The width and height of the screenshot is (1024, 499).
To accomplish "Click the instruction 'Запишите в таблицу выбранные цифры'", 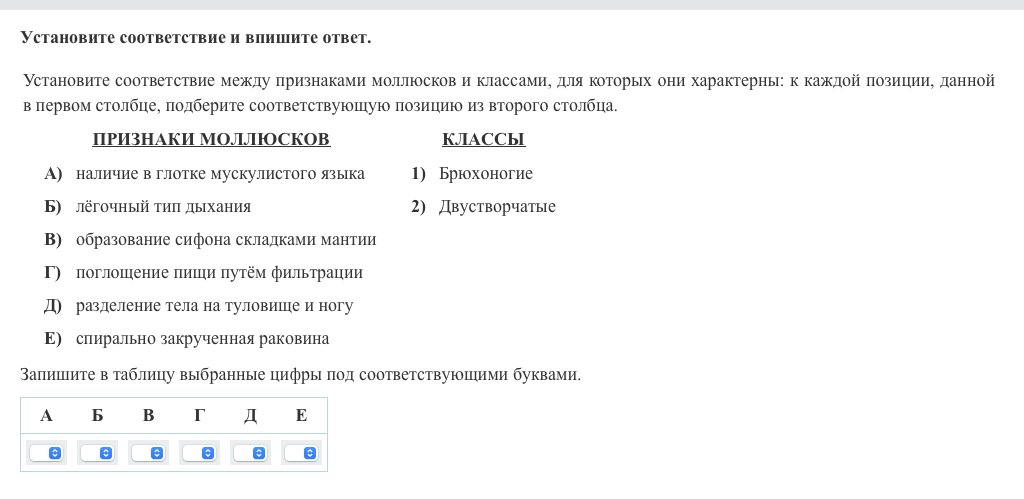I will click(300, 375).
